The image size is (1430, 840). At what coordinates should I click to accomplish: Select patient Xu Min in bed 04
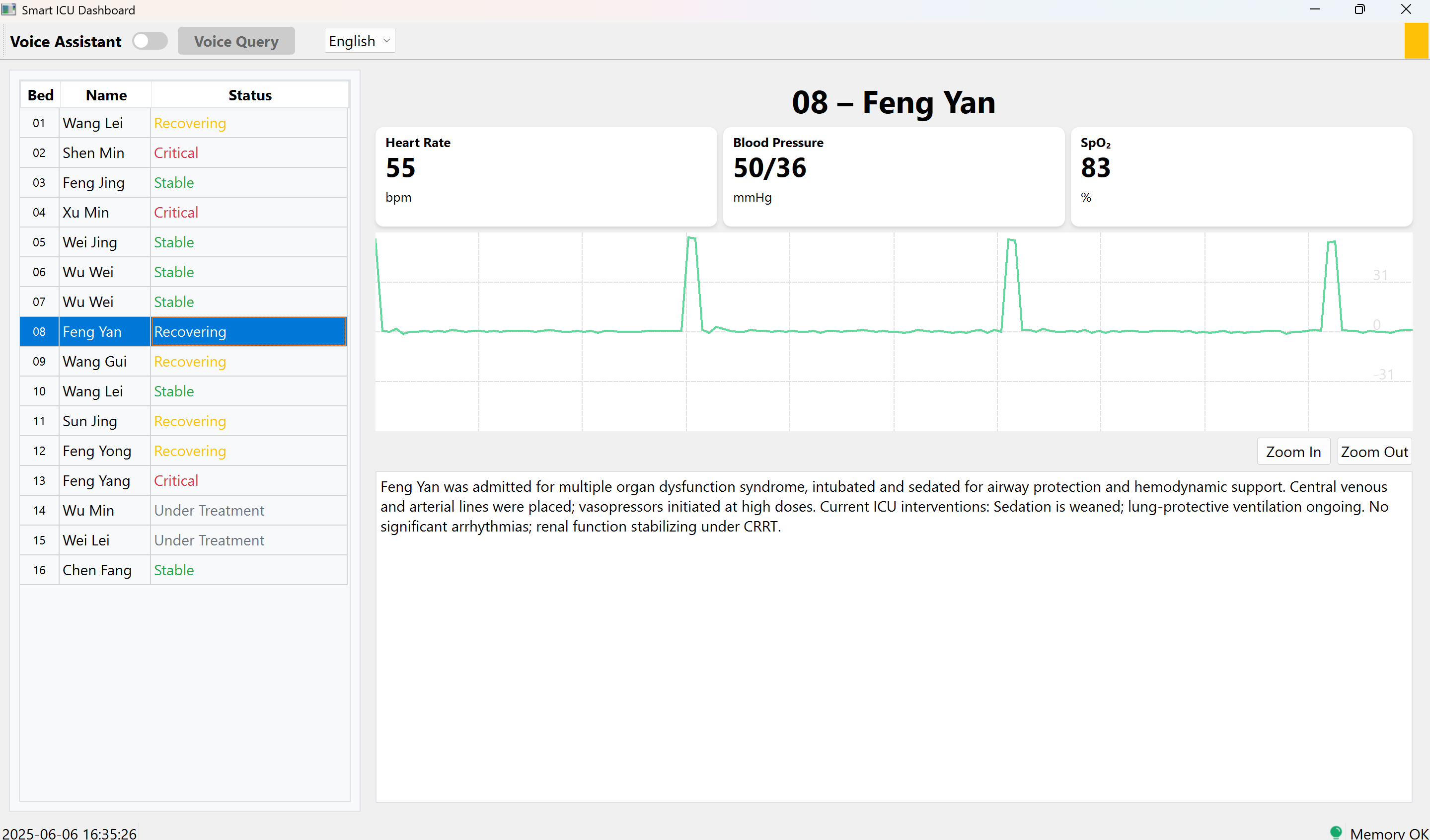point(86,212)
